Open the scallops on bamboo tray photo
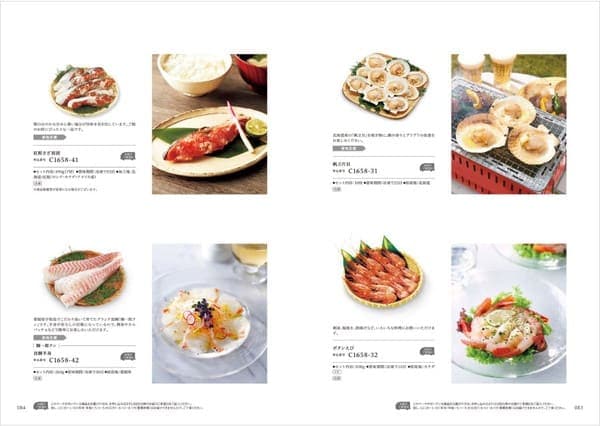This screenshot has height=426, width=600. pyautogui.click(x=385, y=85)
